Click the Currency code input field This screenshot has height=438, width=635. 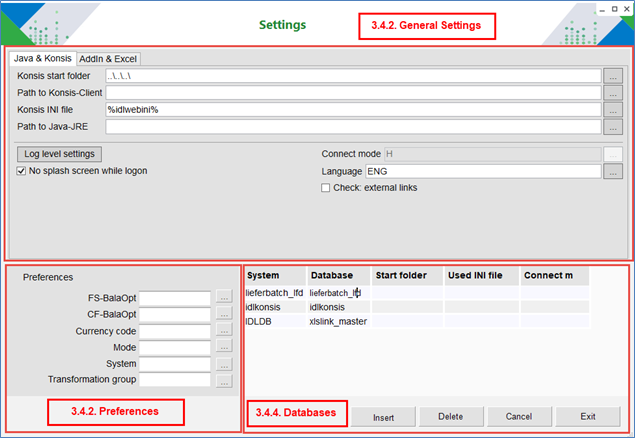coord(175,331)
